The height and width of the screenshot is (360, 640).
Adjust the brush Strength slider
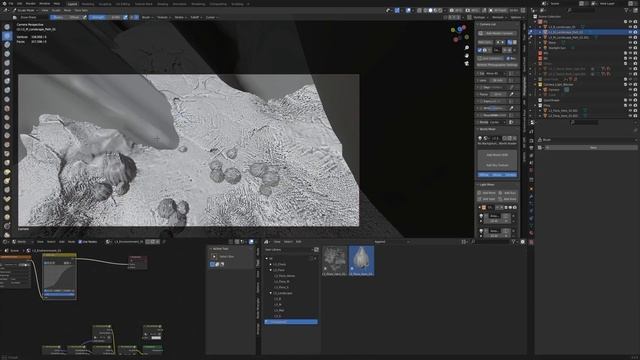click(x=106, y=18)
